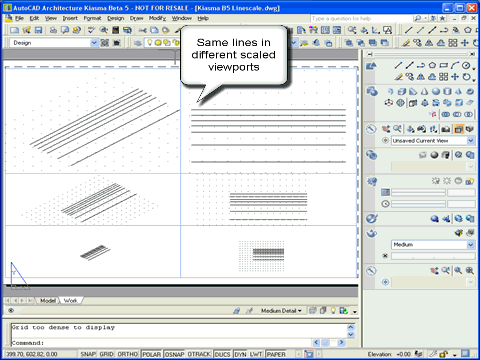Toggle DYN dynamic input in status bar

pyautogui.click(x=240, y=354)
